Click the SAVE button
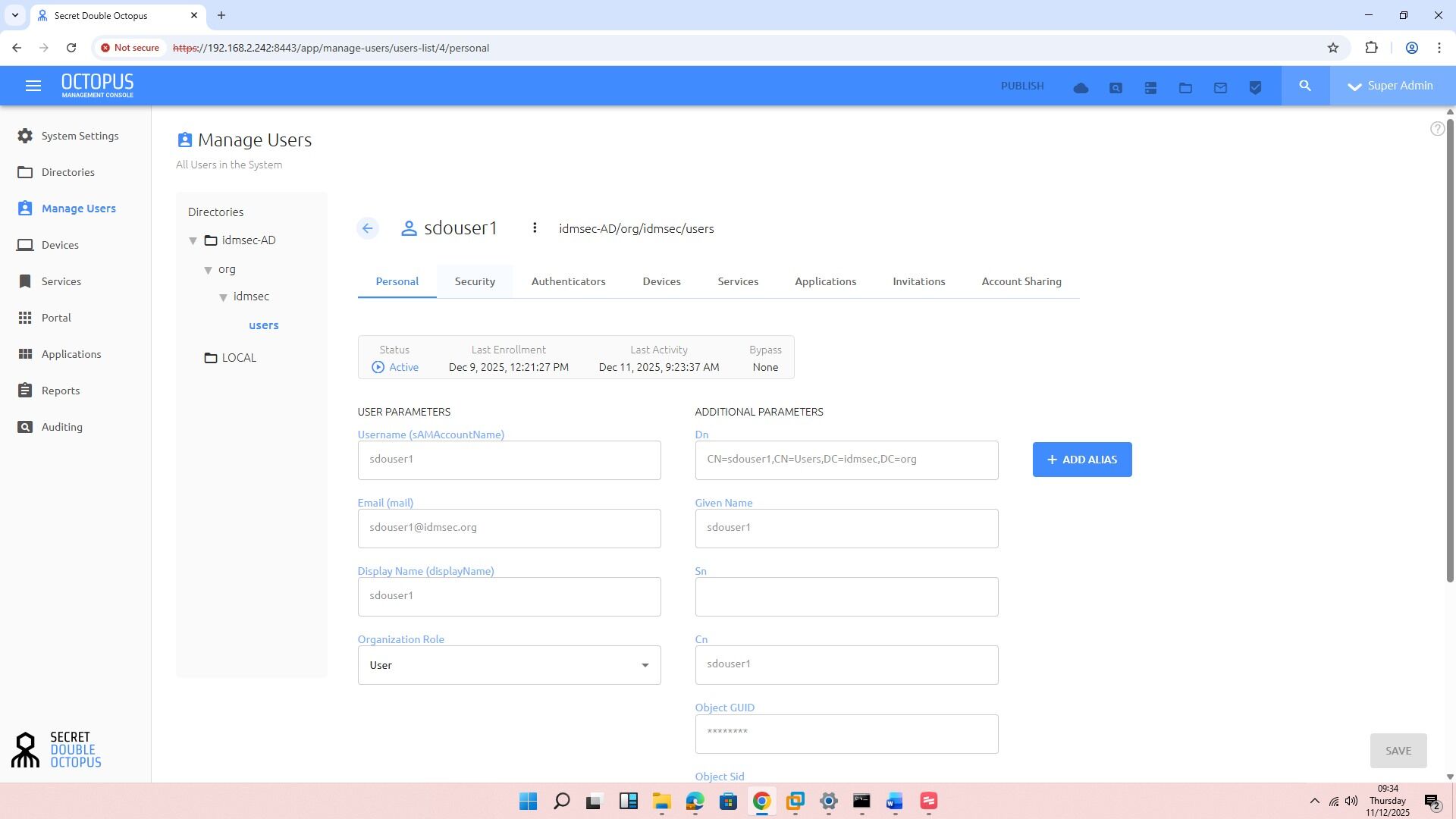The width and height of the screenshot is (1456, 819). (x=1398, y=751)
